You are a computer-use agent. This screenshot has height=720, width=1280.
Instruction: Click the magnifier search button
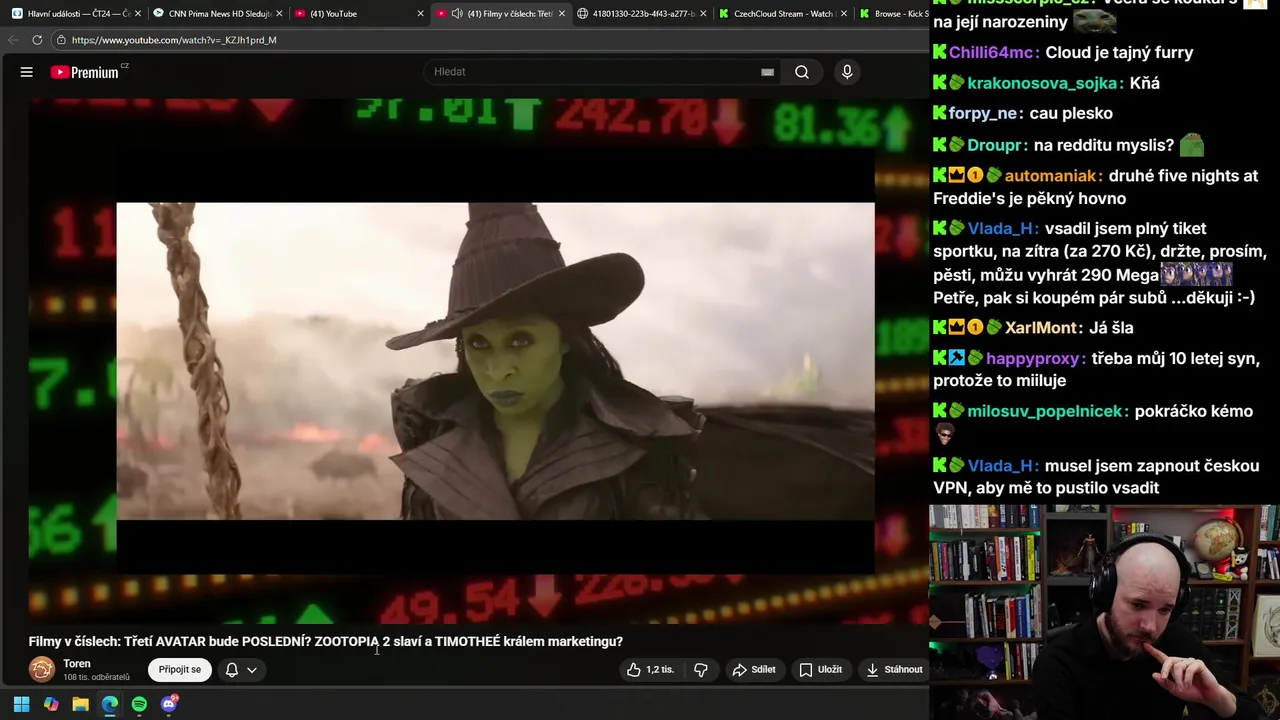click(802, 72)
